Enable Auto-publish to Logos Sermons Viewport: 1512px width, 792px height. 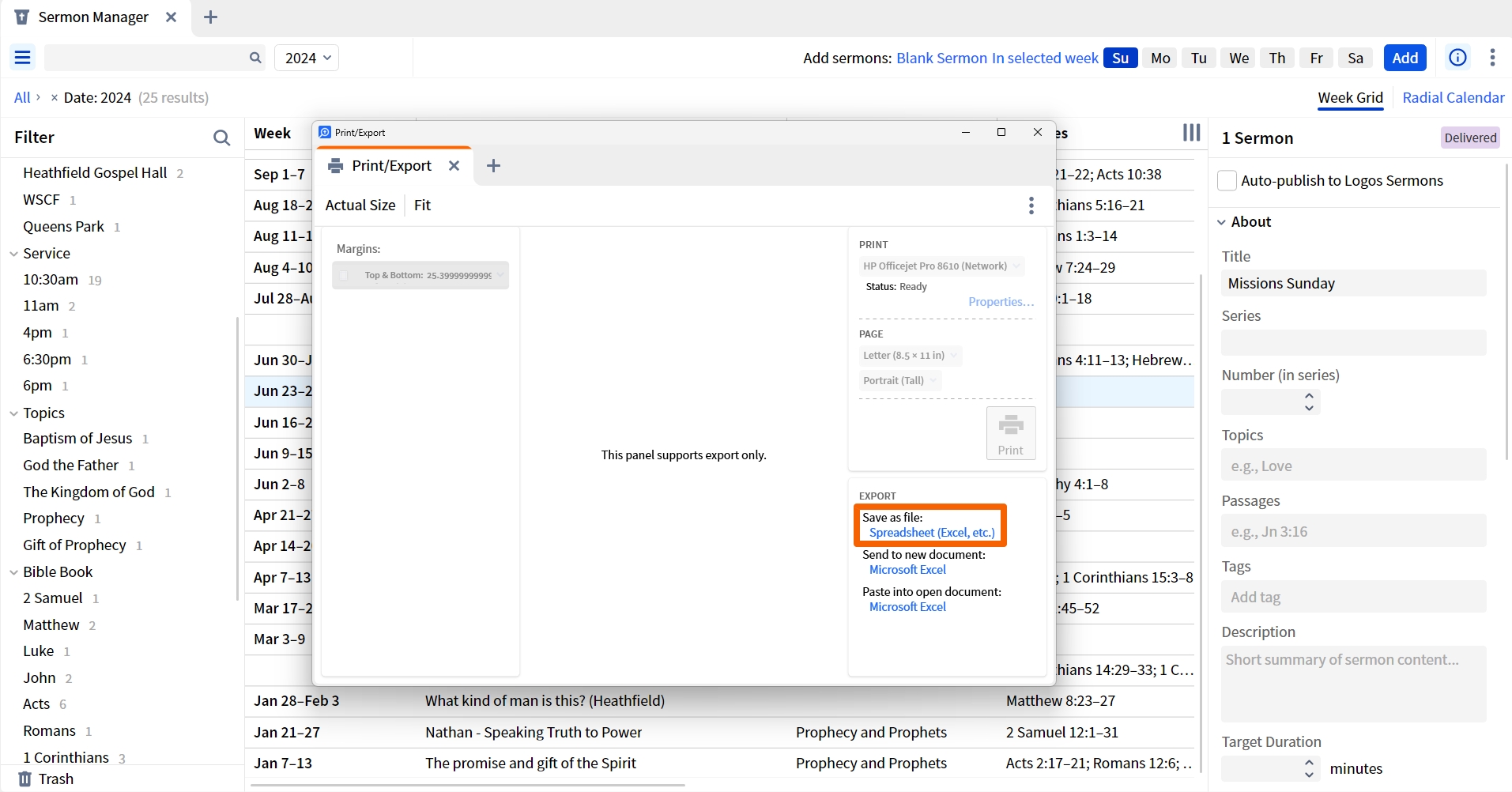1227,180
